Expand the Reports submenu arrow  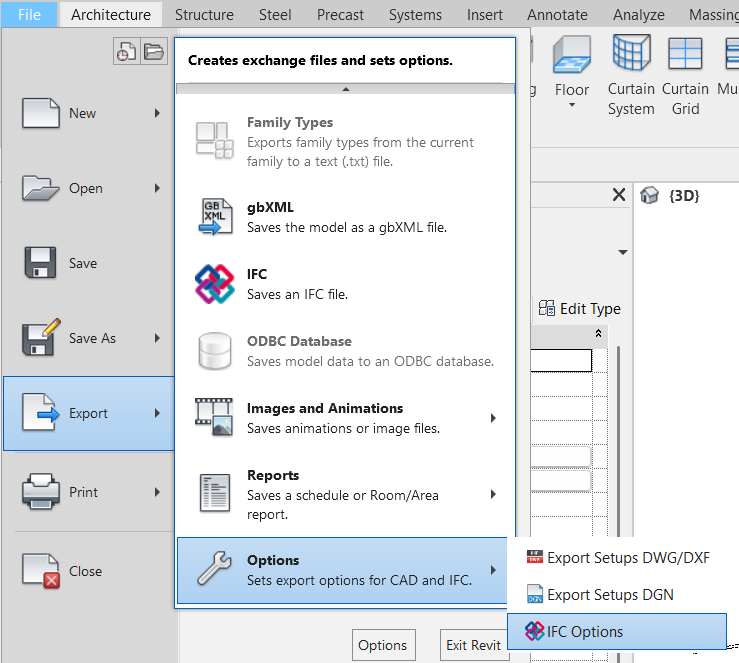point(493,494)
